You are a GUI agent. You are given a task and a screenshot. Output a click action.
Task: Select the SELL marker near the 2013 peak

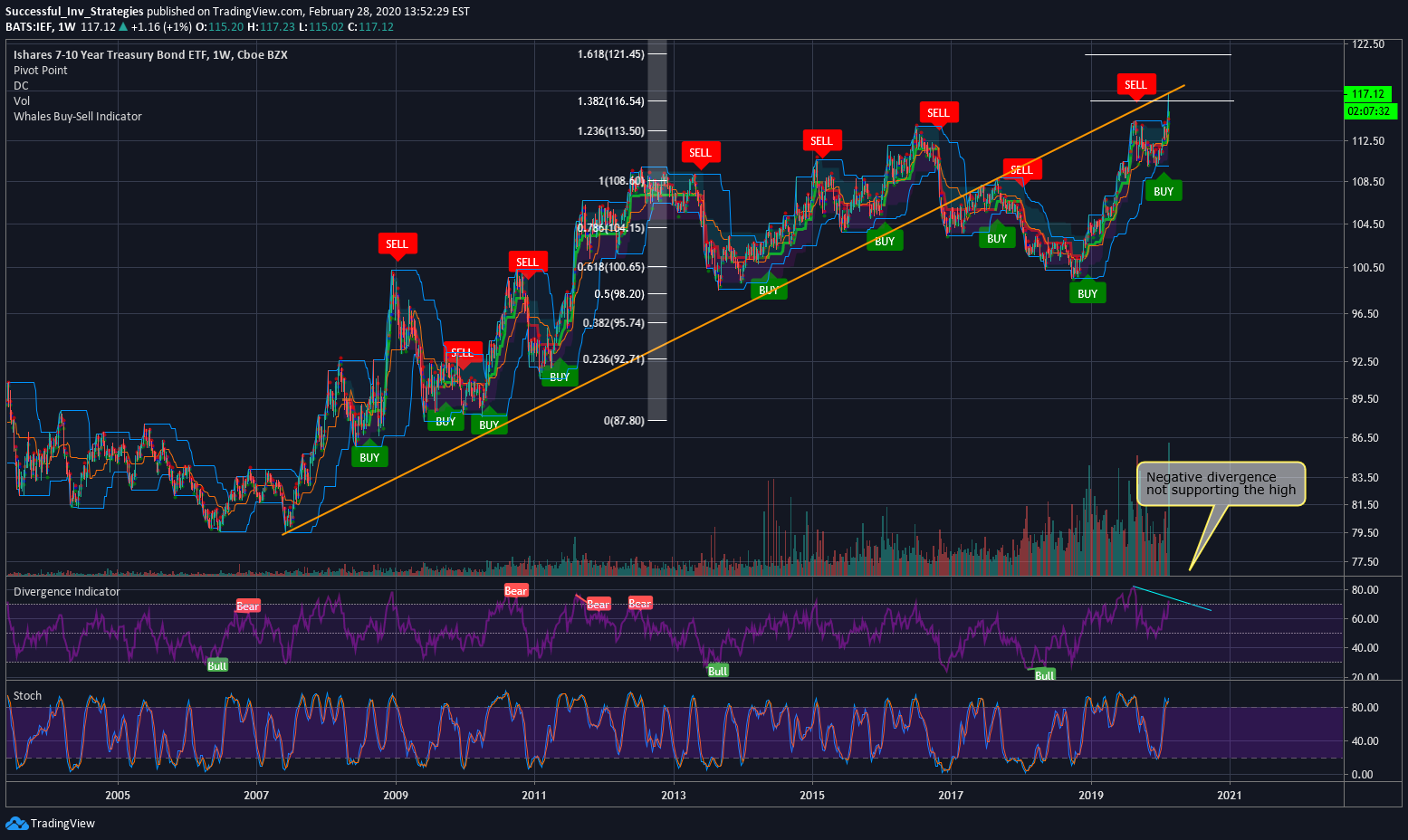pos(700,153)
